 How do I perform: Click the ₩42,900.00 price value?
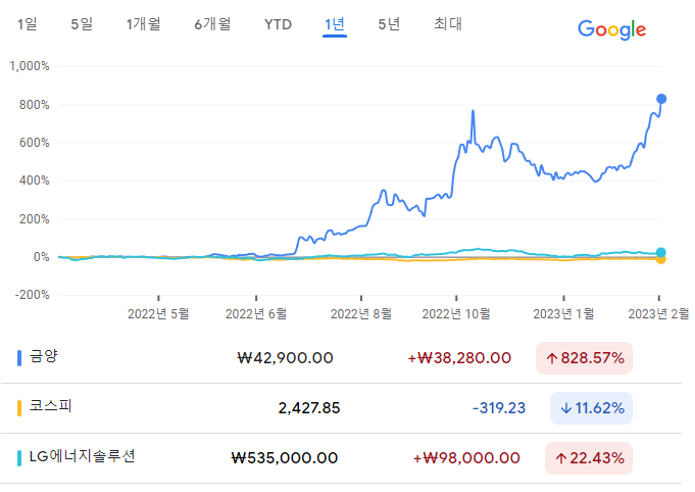[285, 357]
